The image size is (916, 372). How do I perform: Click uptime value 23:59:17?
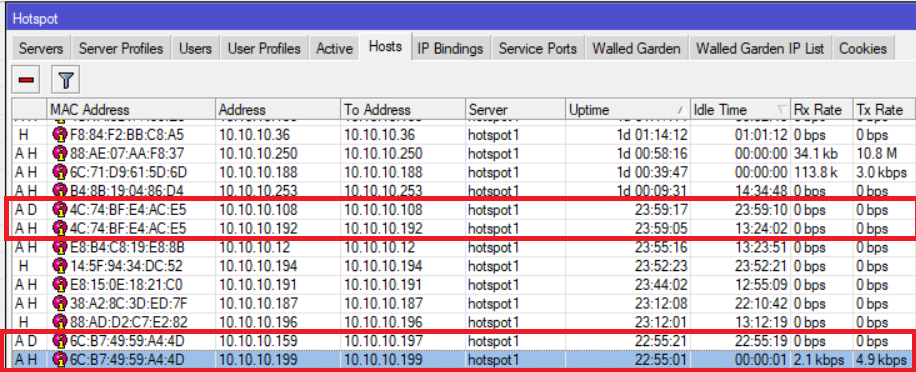[661, 209]
